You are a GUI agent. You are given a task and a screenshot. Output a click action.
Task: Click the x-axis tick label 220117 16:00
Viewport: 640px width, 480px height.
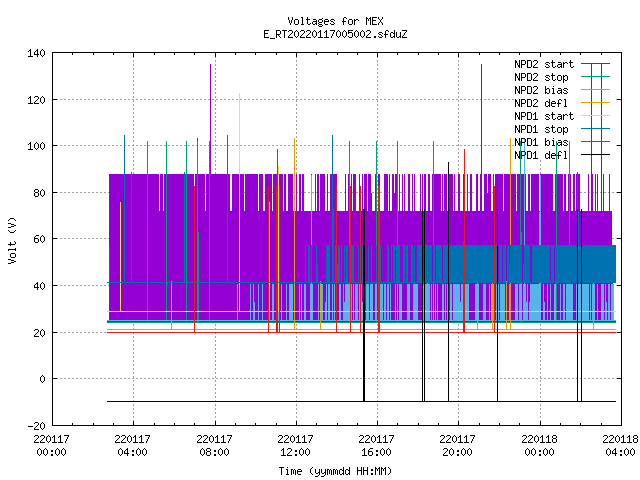pyautogui.click(x=377, y=445)
